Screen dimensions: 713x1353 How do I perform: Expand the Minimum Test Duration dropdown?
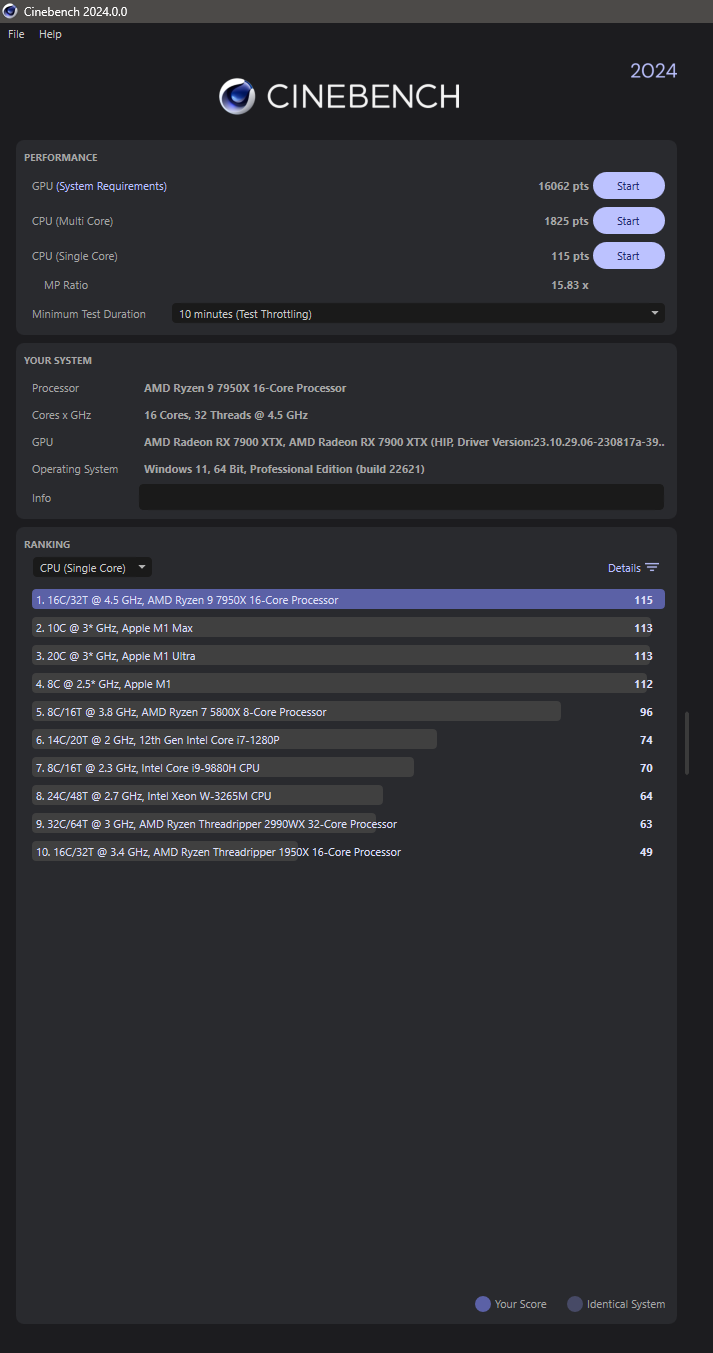coord(418,314)
